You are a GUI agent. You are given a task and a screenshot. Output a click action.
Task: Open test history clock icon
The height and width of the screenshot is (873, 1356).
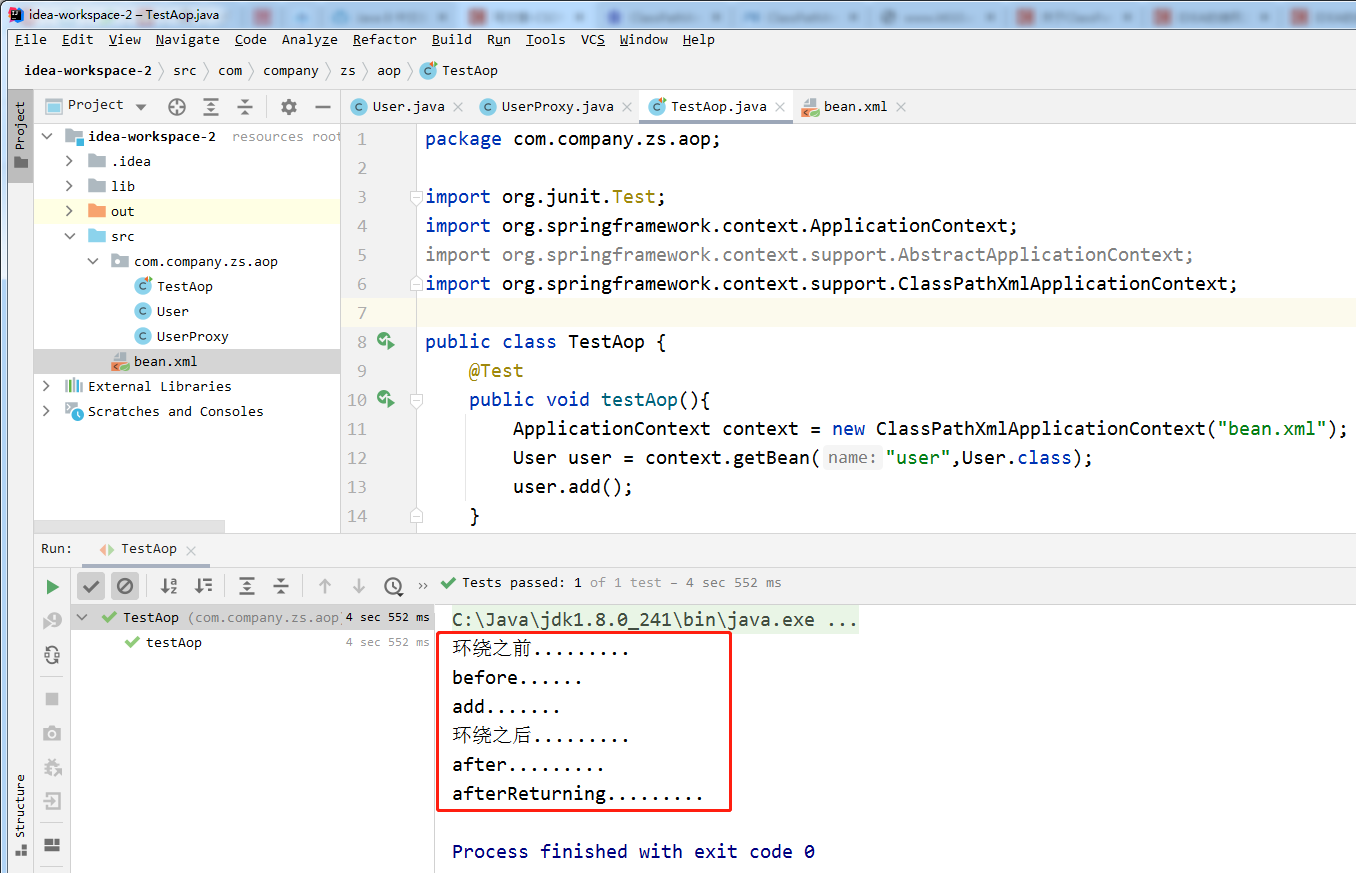(x=393, y=586)
